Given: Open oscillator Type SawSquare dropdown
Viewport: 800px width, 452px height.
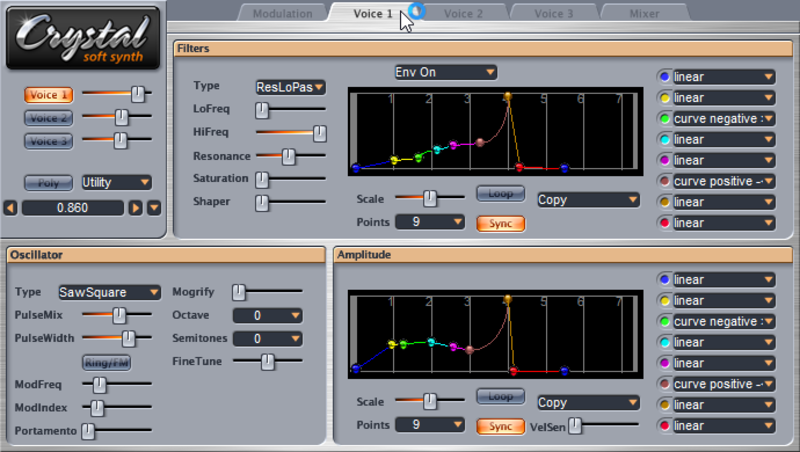Looking at the screenshot, I should click(109, 292).
